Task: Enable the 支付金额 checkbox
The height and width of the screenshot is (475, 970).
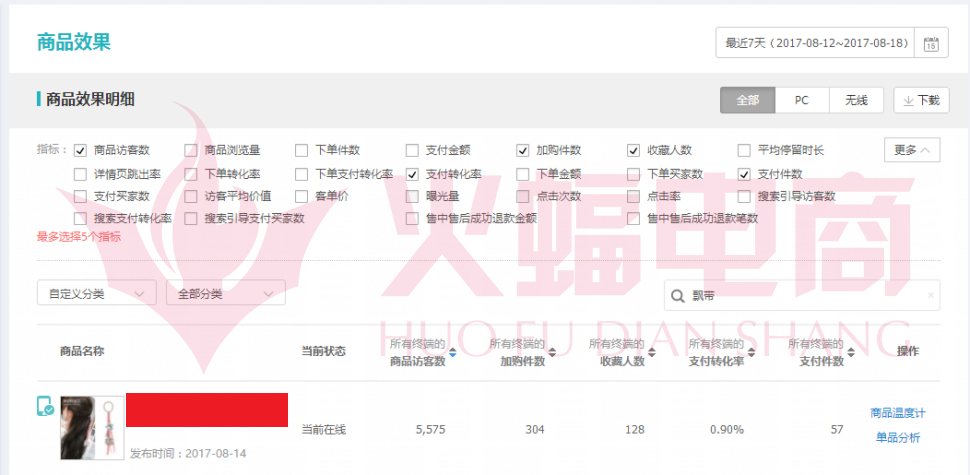Action: (412, 151)
